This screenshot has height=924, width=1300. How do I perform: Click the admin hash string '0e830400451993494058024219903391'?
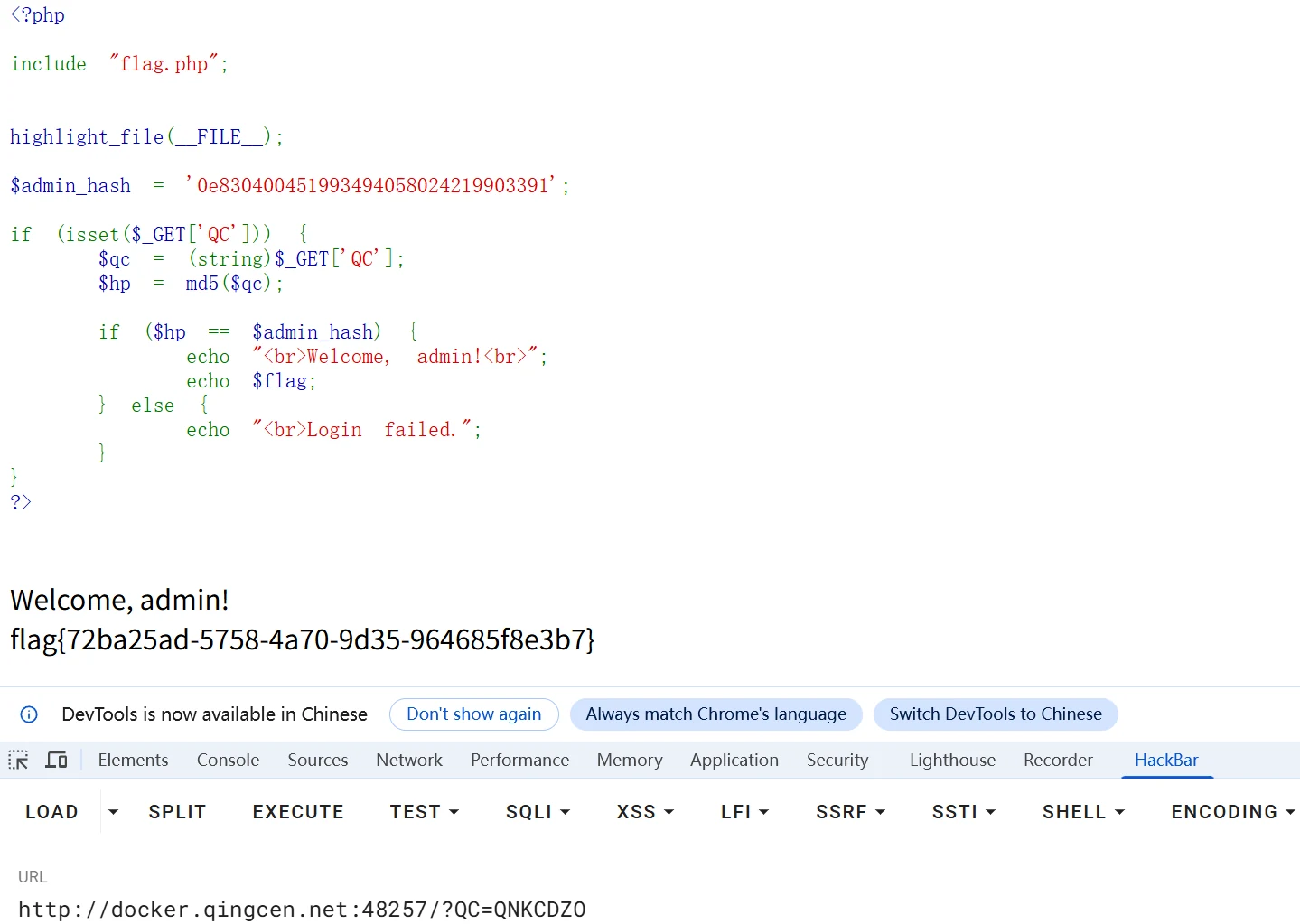371,185
